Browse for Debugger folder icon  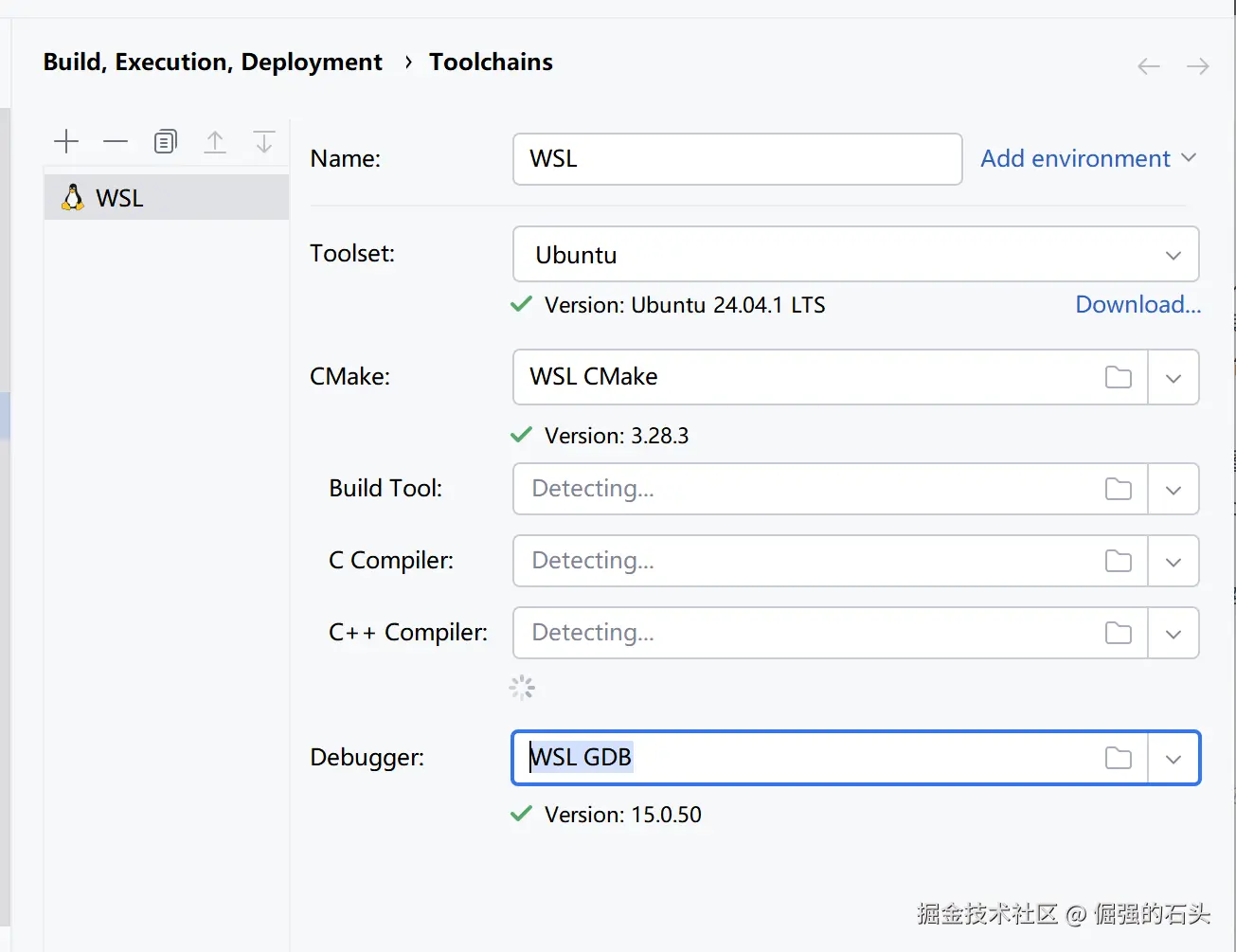coord(1119,758)
